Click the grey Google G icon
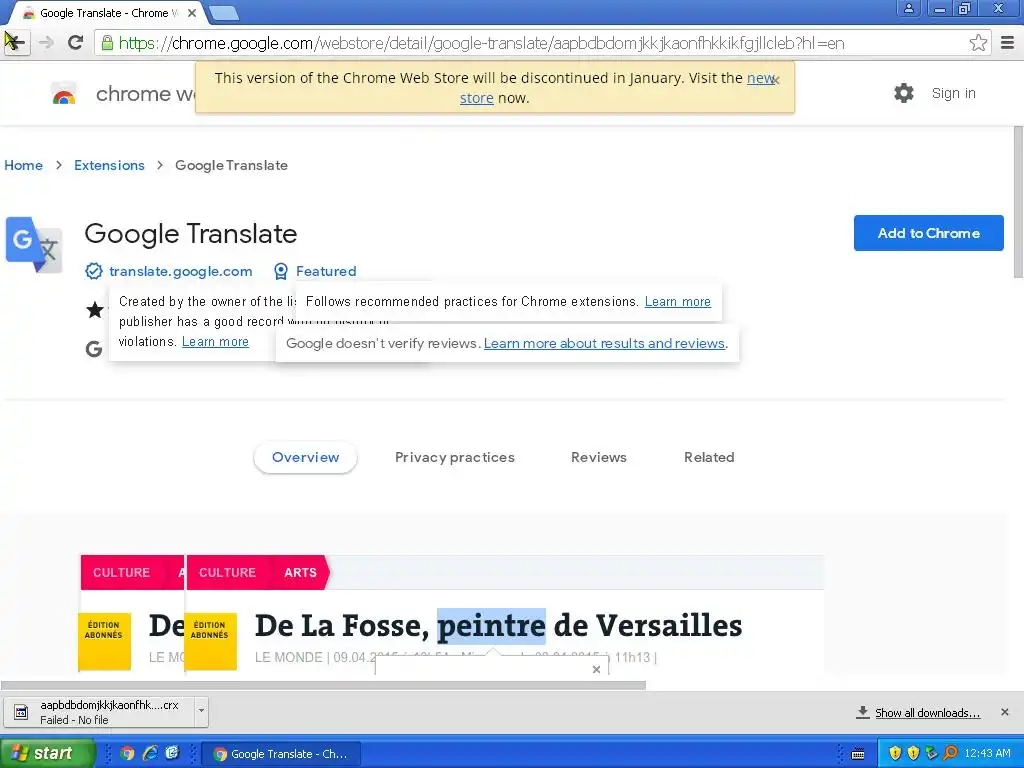 [94, 349]
